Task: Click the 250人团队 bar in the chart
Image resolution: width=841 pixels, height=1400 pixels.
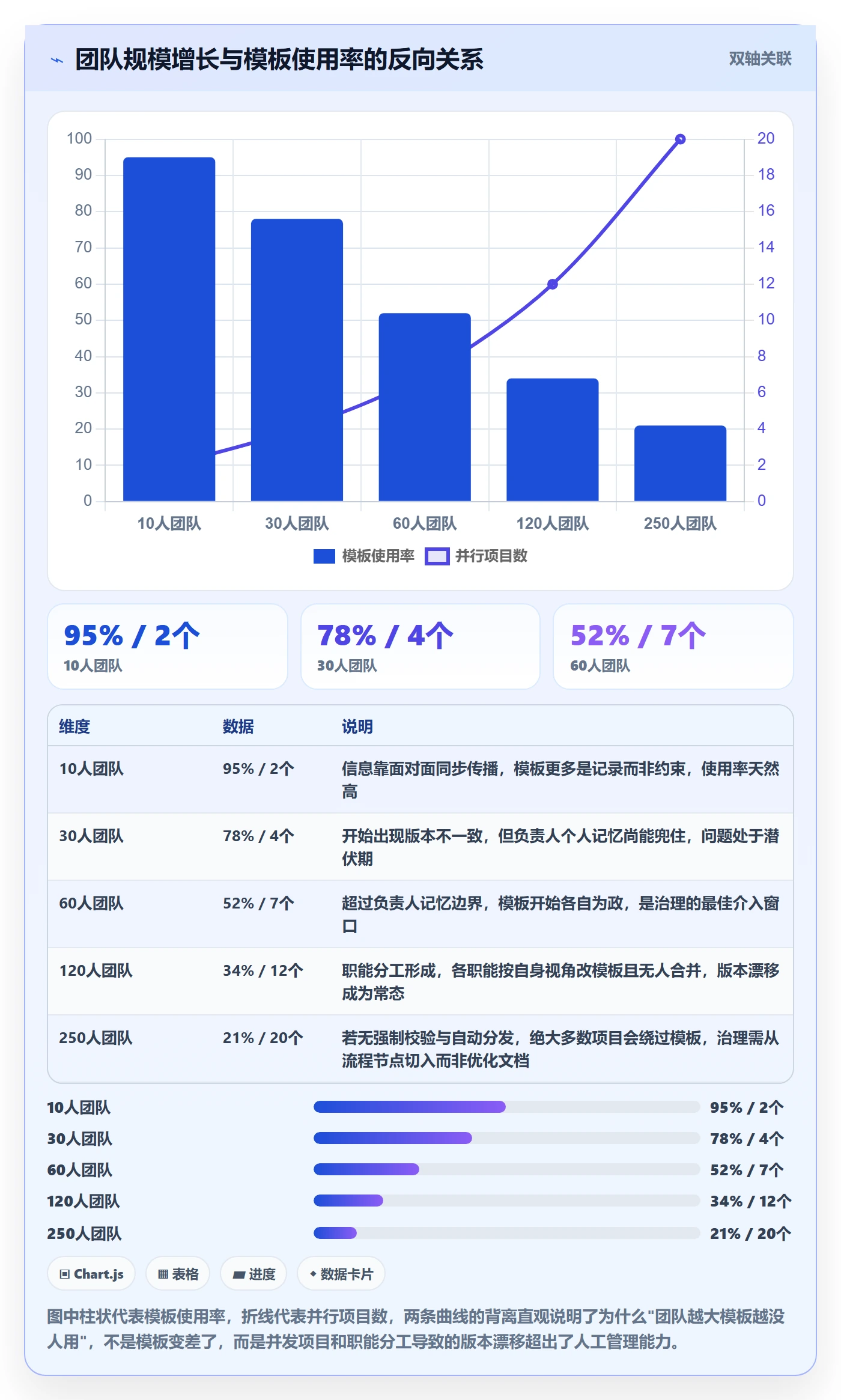Action: (x=680, y=463)
